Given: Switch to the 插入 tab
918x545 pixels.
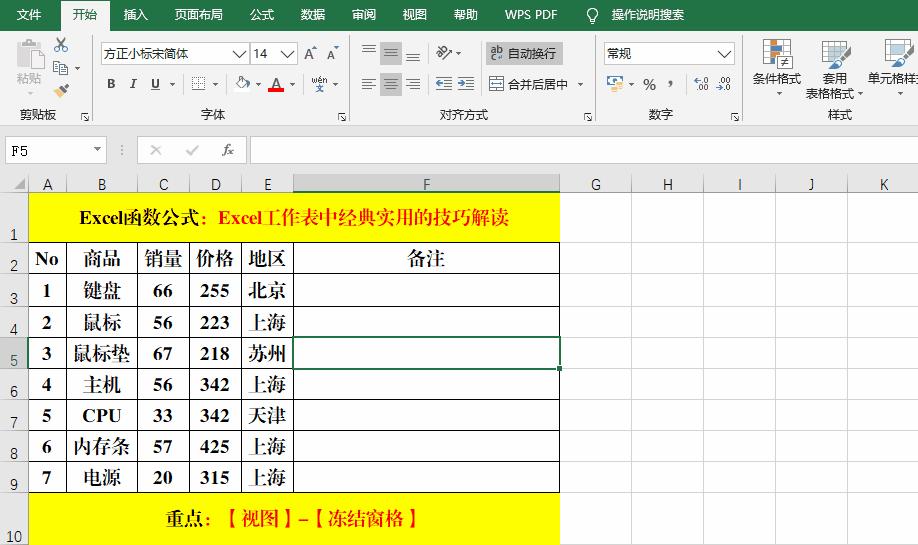Looking at the screenshot, I should coord(135,15).
